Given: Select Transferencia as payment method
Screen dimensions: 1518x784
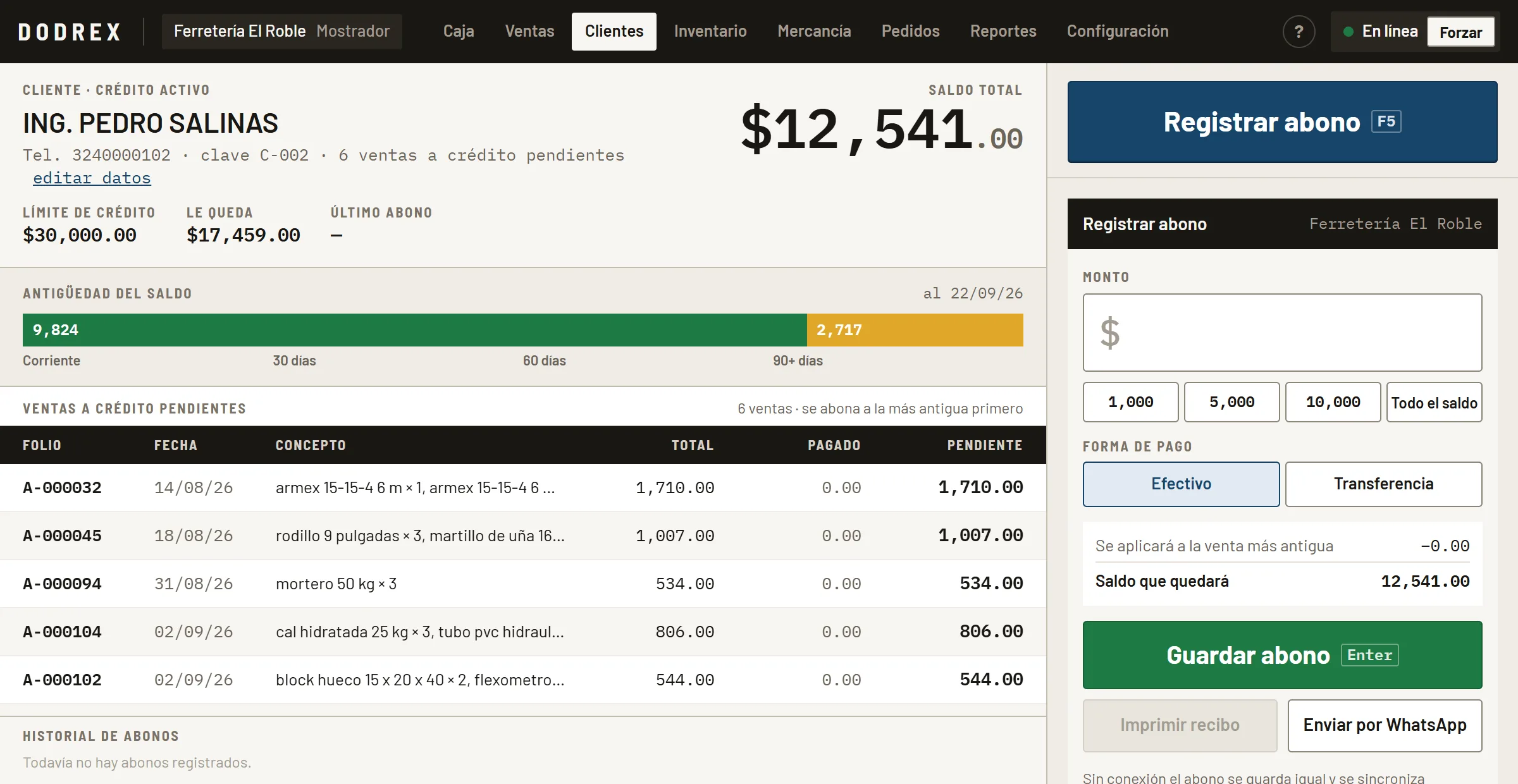Looking at the screenshot, I should point(1384,484).
